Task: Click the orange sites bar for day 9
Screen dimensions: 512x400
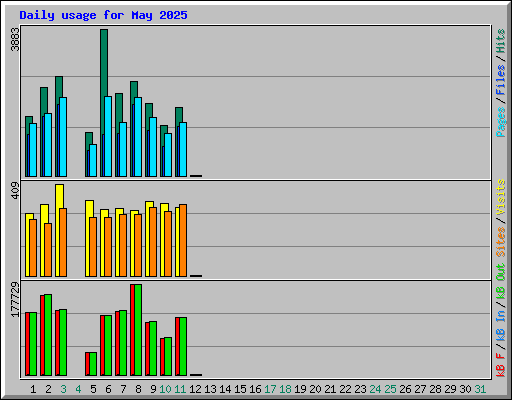Action: coord(153,242)
